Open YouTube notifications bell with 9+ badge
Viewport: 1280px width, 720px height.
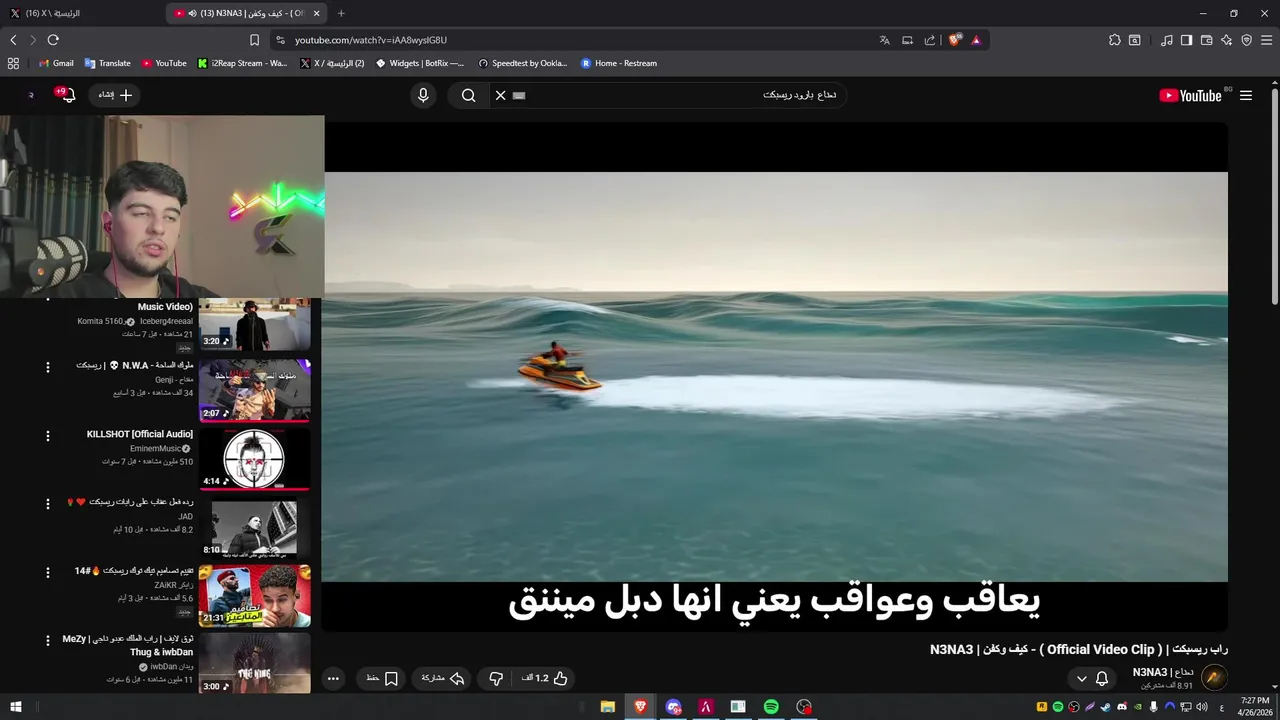tap(66, 95)
